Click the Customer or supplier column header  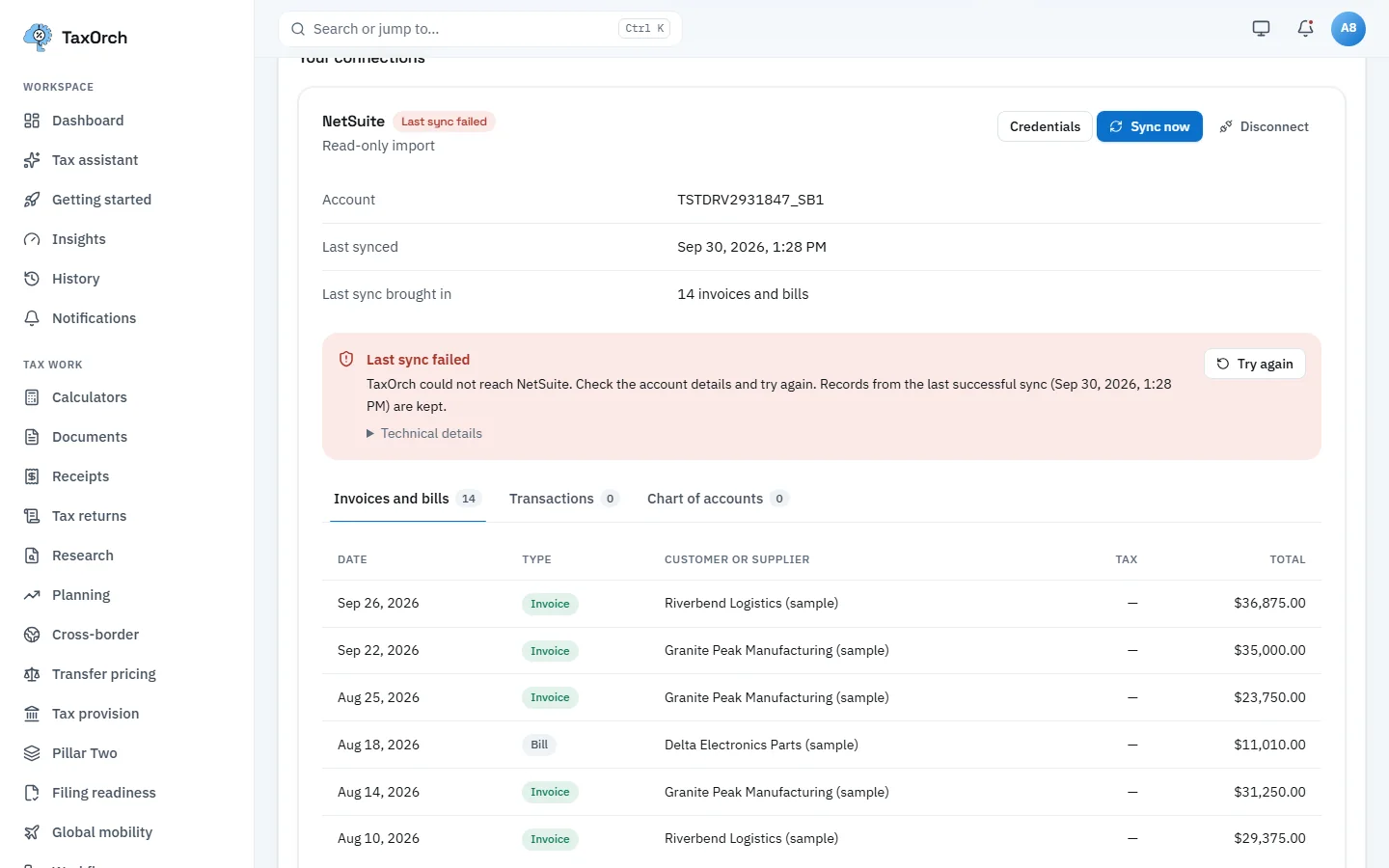(737, 559)
